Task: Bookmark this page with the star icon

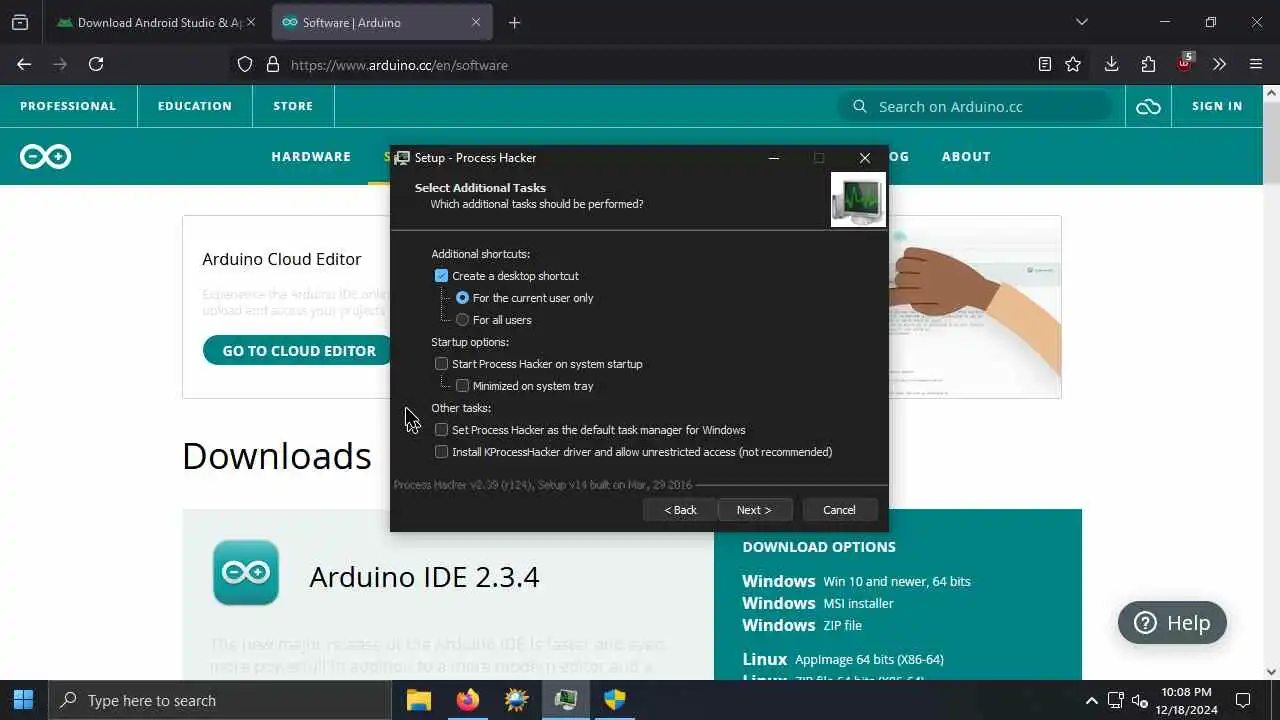Action: (x=1073, y=64)
